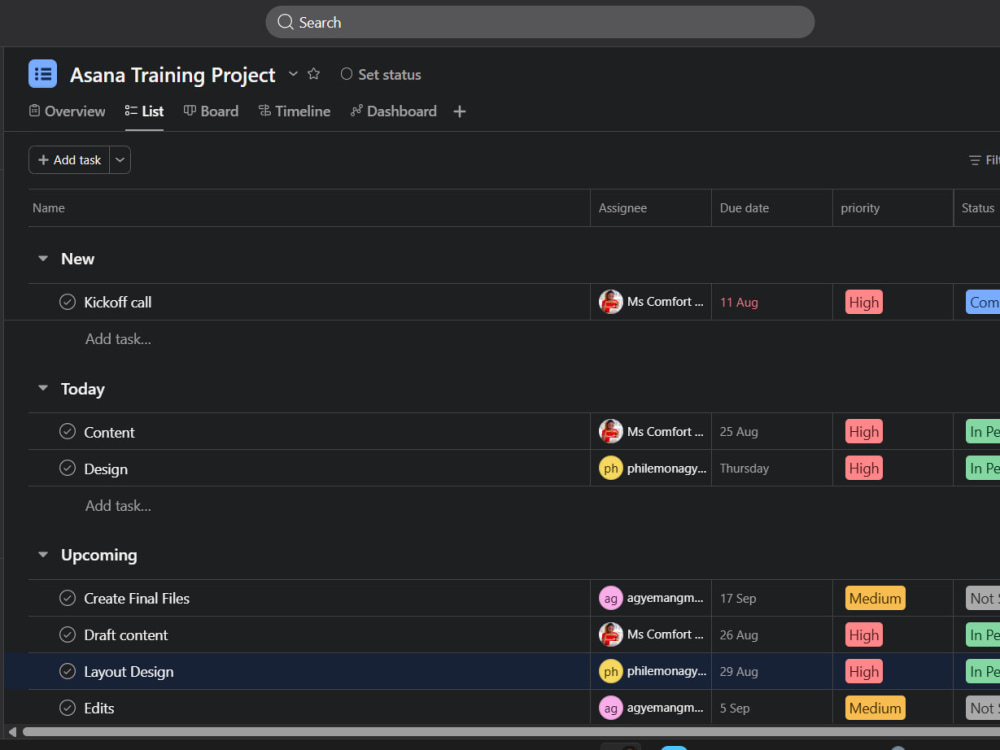This screenshot has width=1000, height=750.
Task: Click Ms Comfort avatar on Content row
Action: (610, 432)
